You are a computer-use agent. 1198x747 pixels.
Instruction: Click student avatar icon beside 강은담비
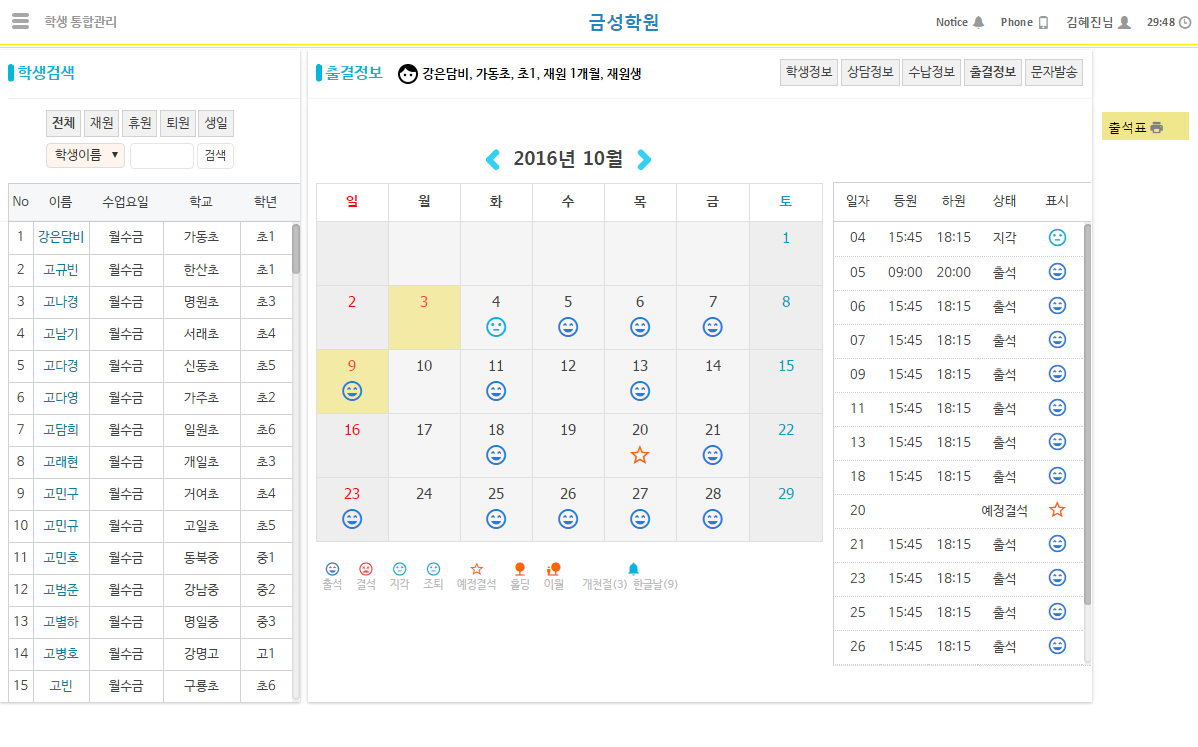point(408,74)
